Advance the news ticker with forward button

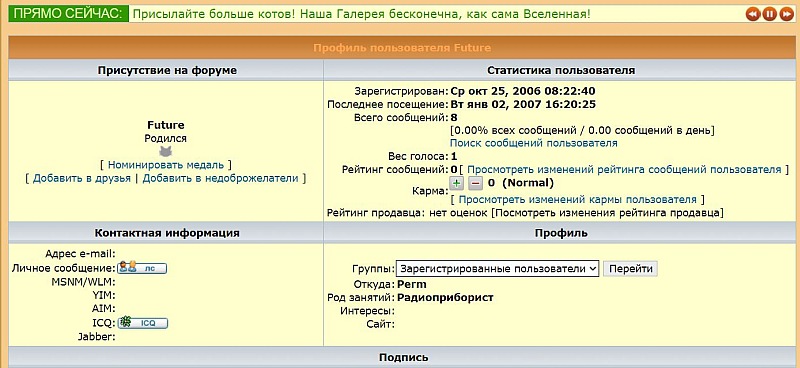coord(786,14)
